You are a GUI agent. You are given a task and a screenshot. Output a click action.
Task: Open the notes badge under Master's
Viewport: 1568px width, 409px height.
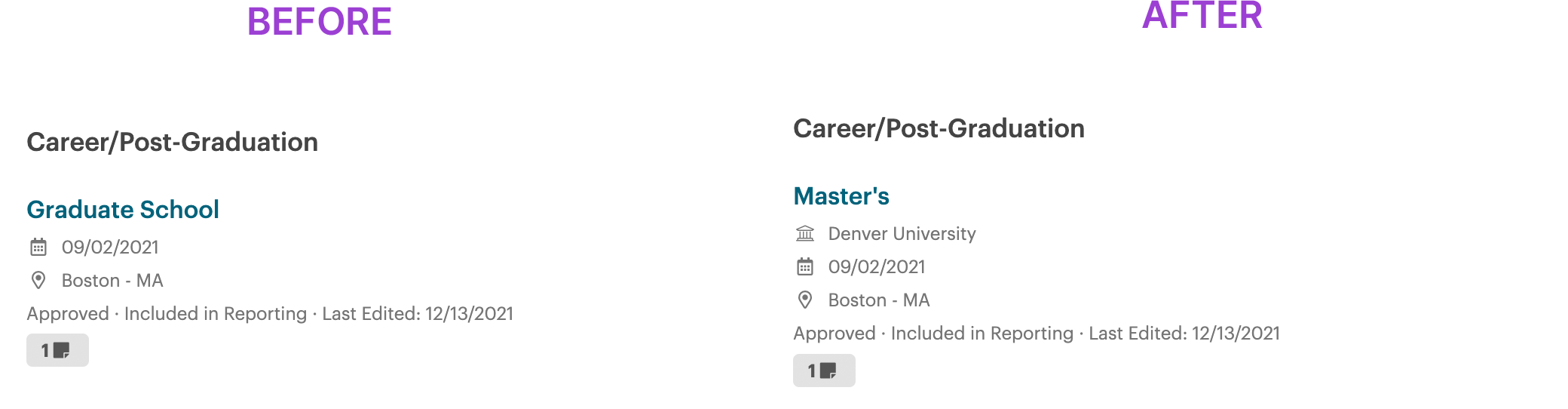pyautogui.click(x=824, y=371)
